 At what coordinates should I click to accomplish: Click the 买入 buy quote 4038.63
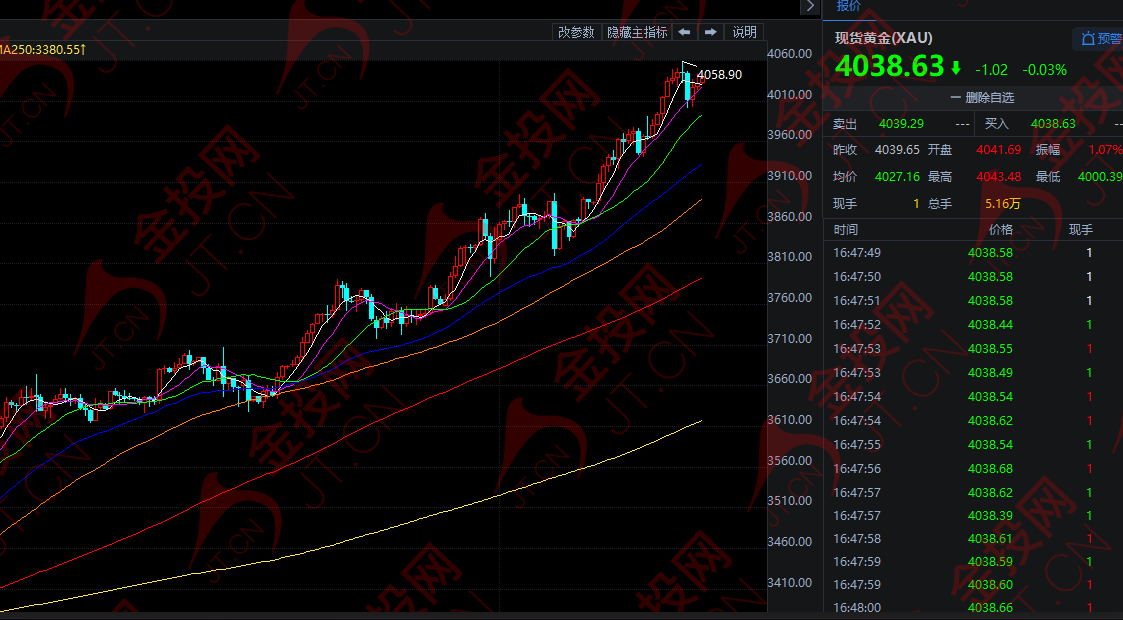[1055, 122]
